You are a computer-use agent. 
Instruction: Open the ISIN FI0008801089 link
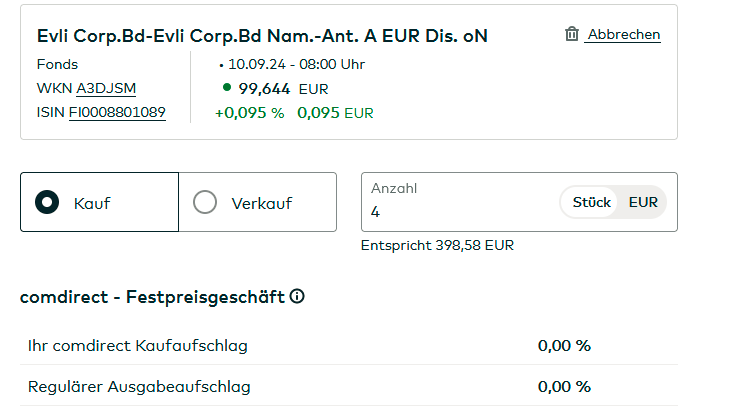pos(117,113)
